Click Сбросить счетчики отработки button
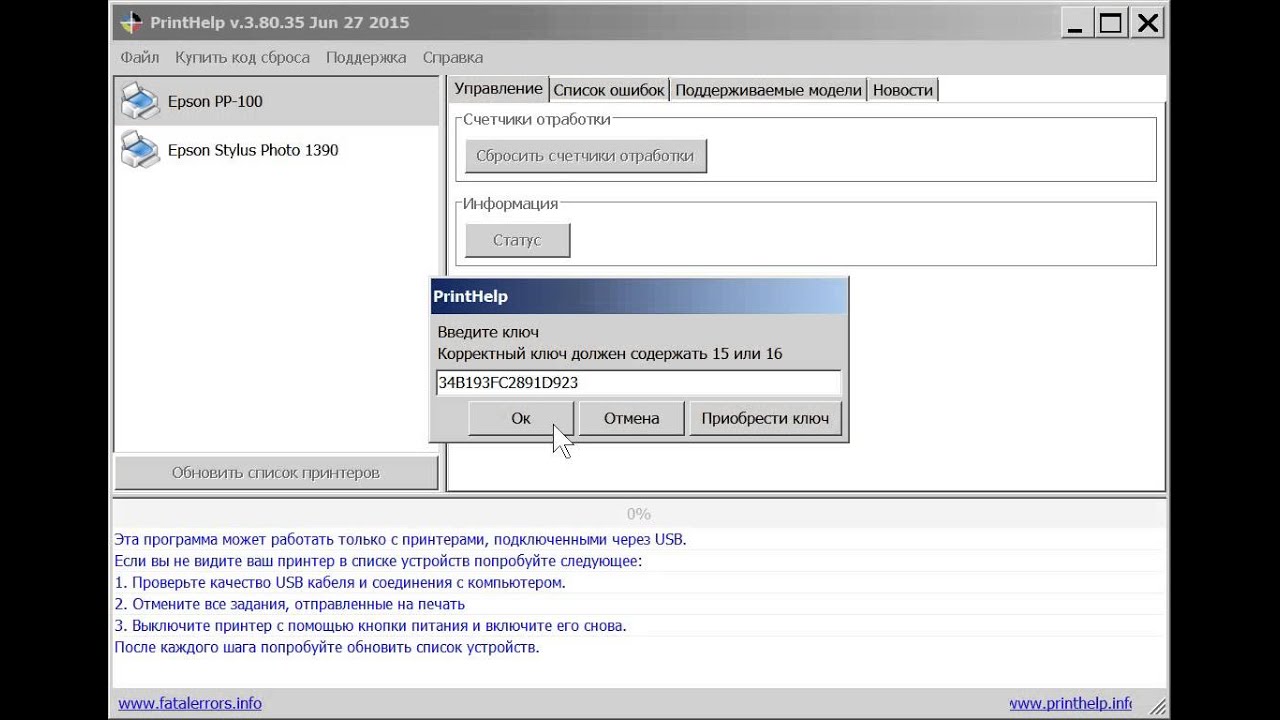This screenshot has width=1280, height=720. 585,156
